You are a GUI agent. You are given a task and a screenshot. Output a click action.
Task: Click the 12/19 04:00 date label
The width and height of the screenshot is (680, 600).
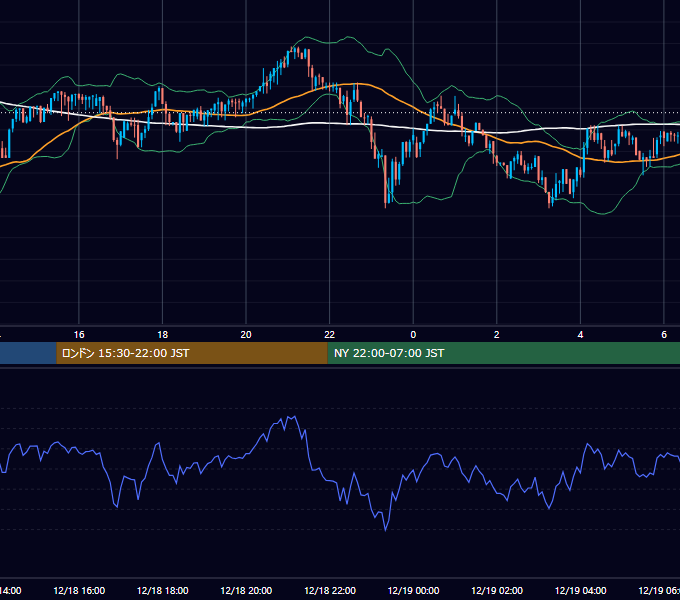click(580, 590)
